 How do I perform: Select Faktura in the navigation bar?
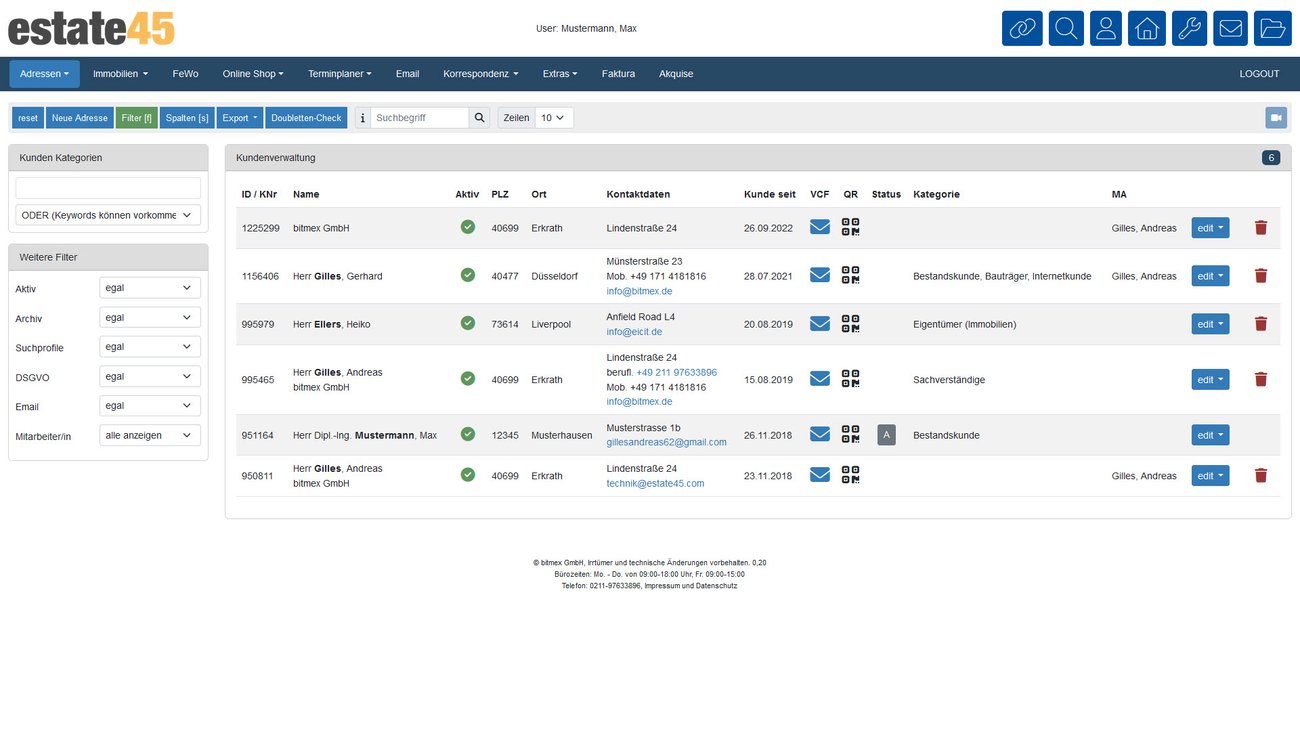[618, 74]
